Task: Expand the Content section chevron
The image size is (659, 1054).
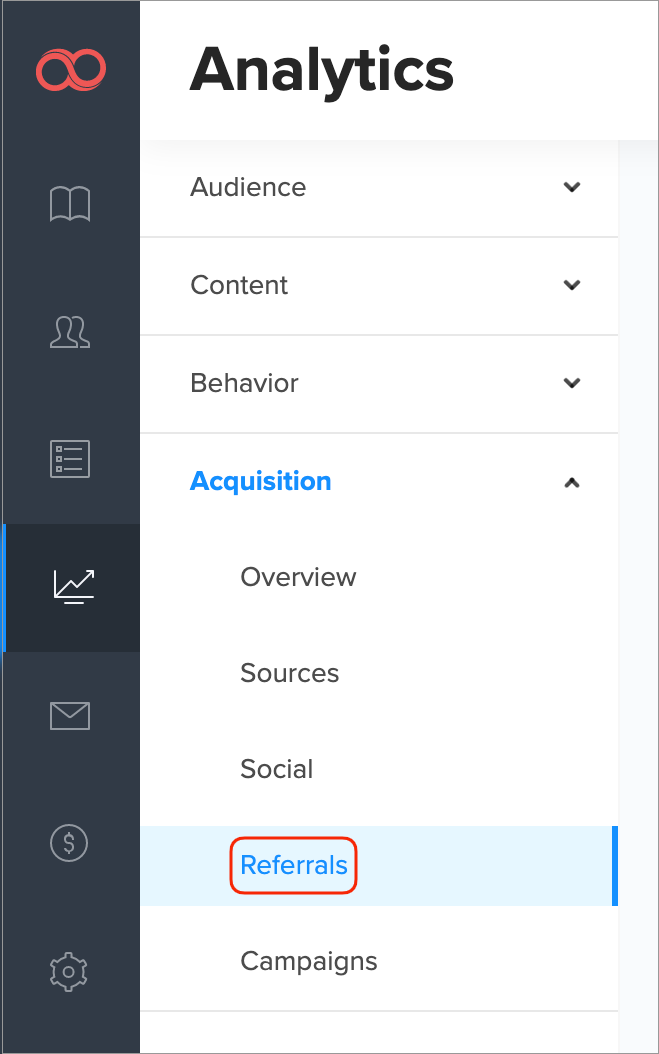Action: [x=572, y=285]
